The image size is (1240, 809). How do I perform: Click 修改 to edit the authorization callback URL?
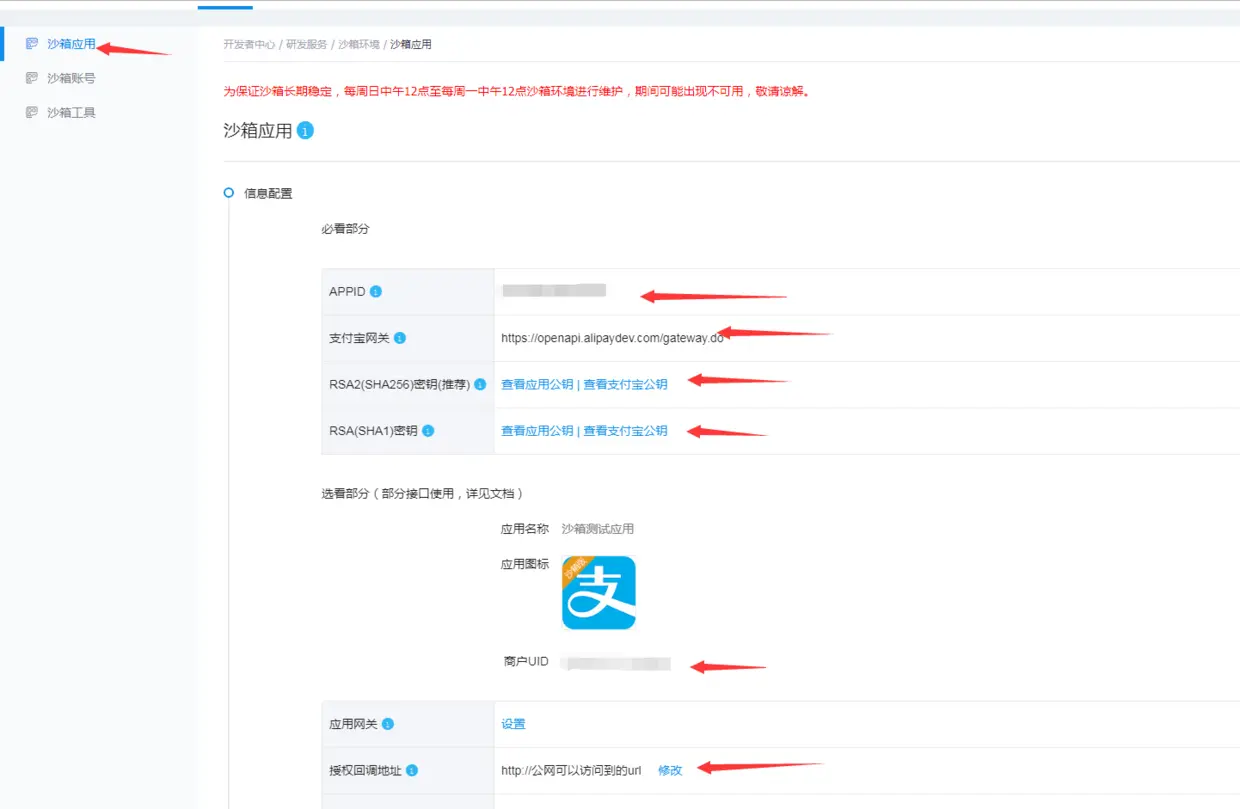(669, 770)
